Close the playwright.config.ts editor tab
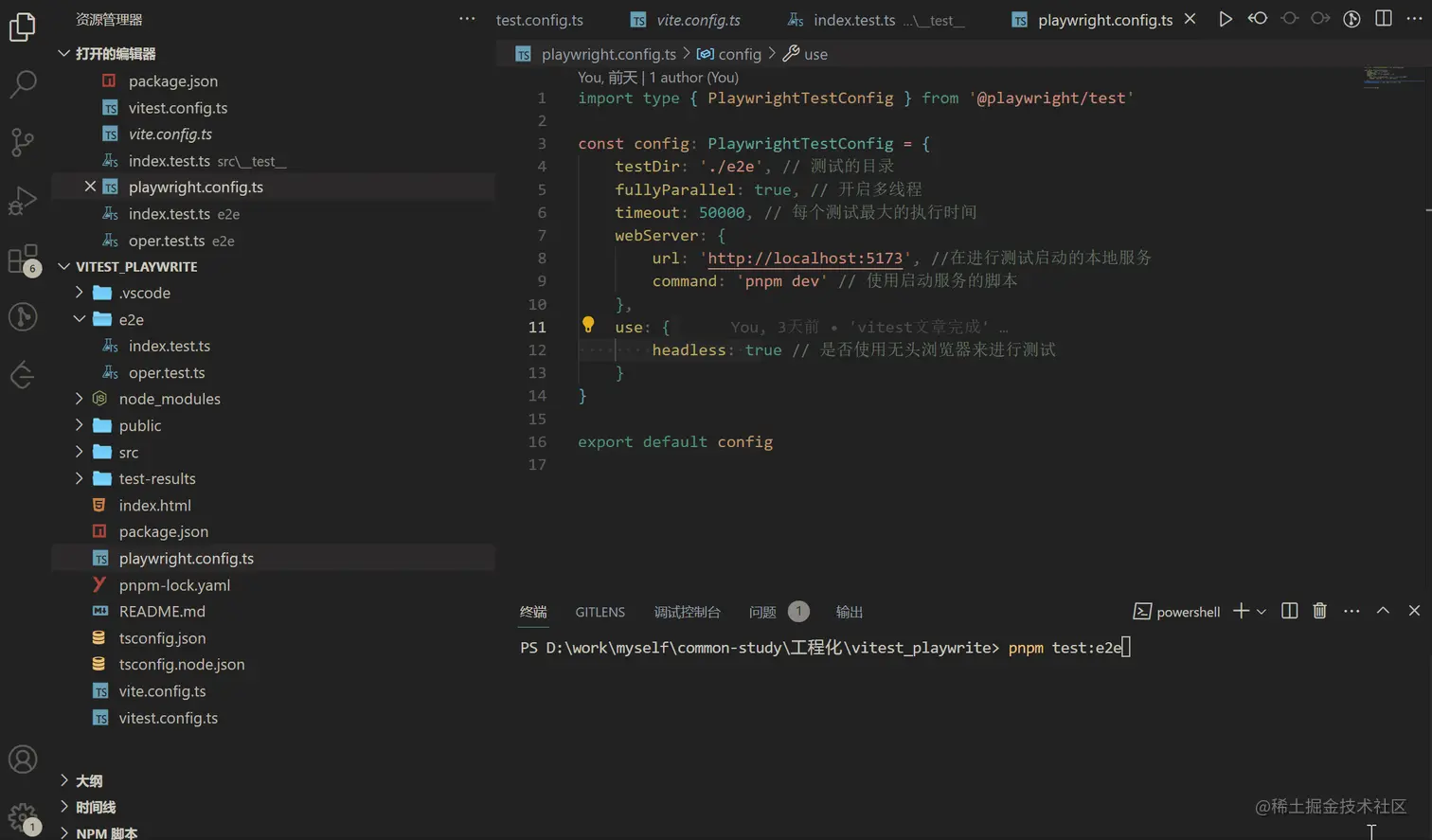The height and width of the screenshot is (840, 1432). 1190,19
